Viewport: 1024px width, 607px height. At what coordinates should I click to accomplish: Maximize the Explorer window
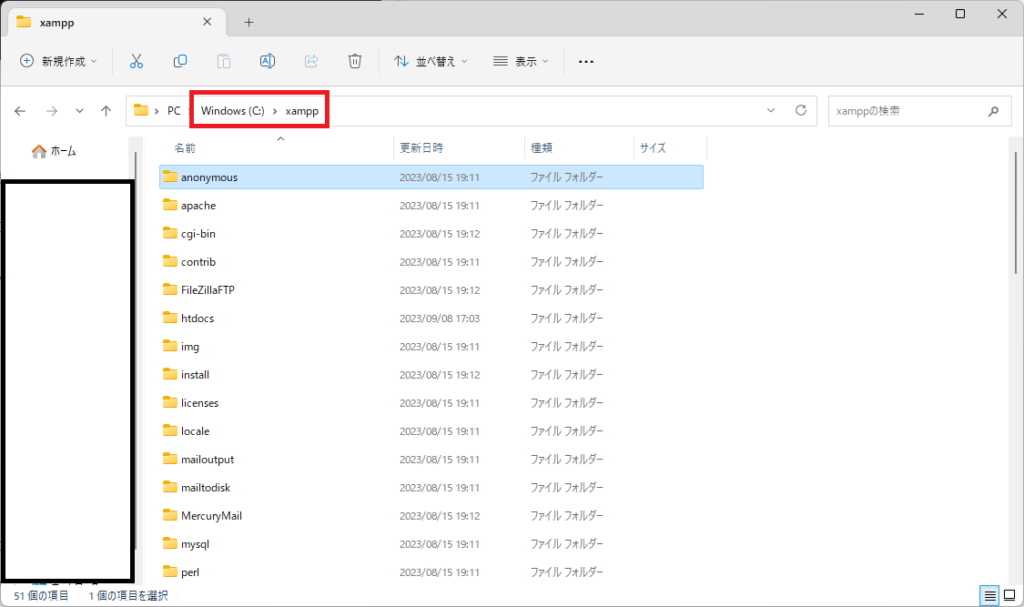pyautogui.click(x=960, y=14)
